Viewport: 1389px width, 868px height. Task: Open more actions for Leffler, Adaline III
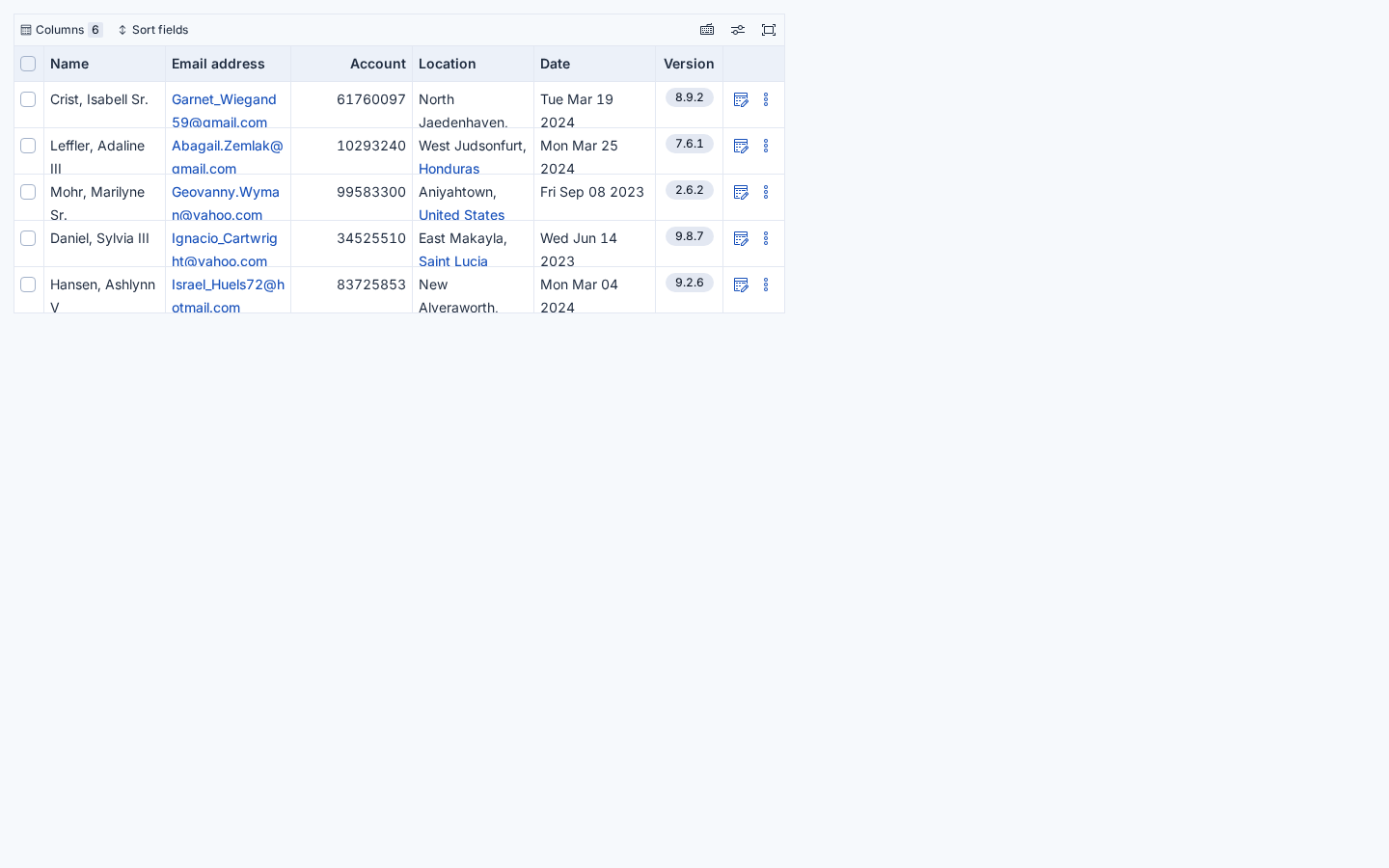[x=766, y=146]
